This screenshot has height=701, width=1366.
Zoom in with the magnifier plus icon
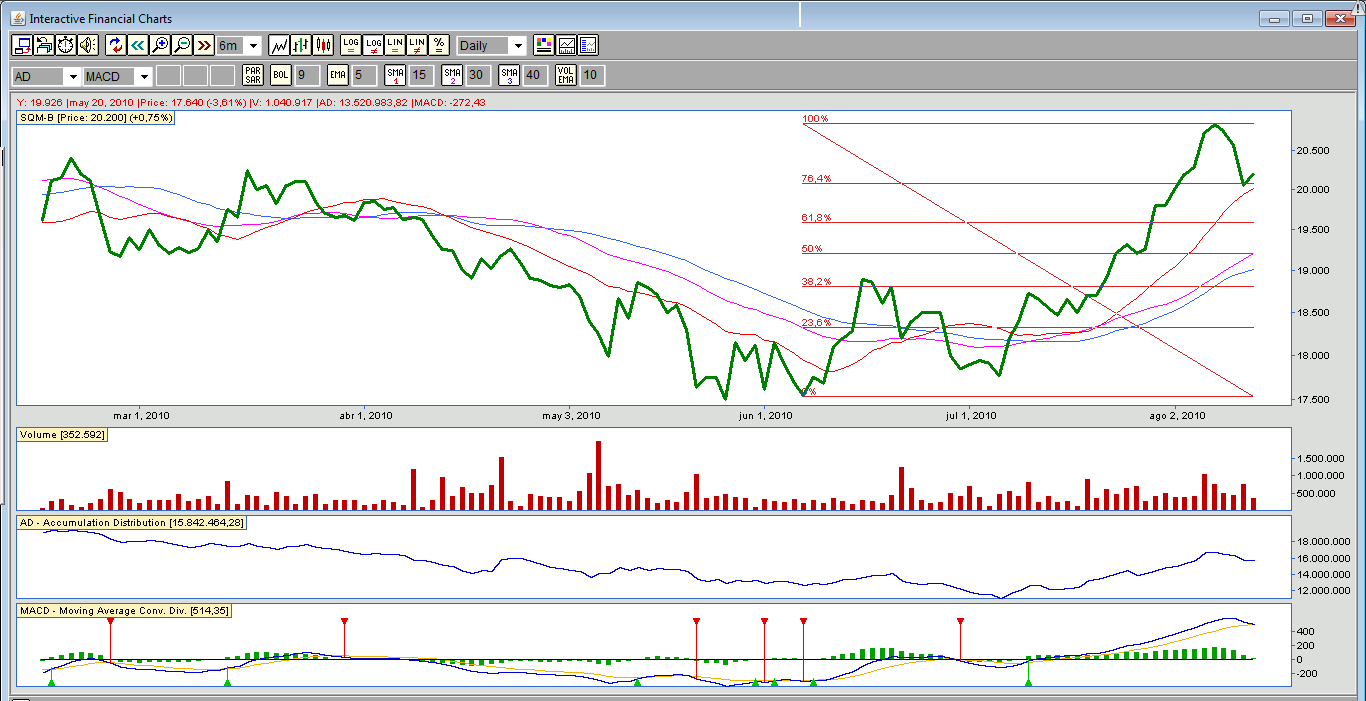pyautogui.click(x=160, y=45)
